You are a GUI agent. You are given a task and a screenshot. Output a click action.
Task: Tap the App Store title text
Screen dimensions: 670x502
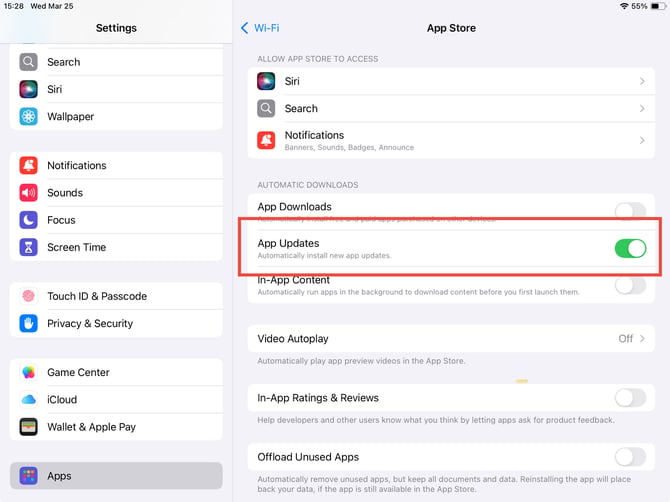[451, 28]
